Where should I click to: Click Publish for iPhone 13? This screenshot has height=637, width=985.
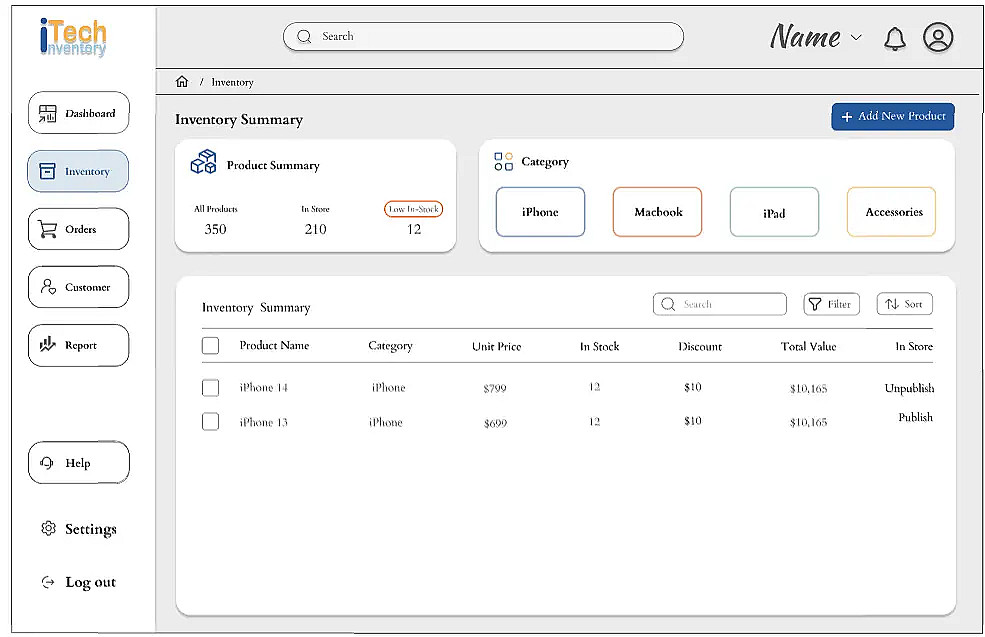click(915, 417)
